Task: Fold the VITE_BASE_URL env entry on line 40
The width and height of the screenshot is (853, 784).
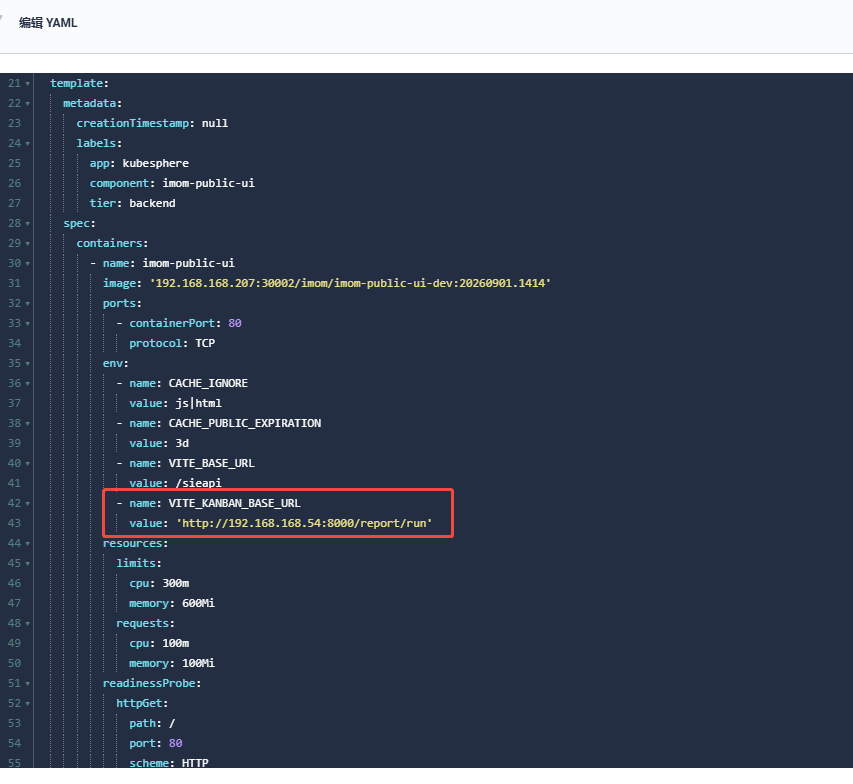Action: [x=28, y=464]
